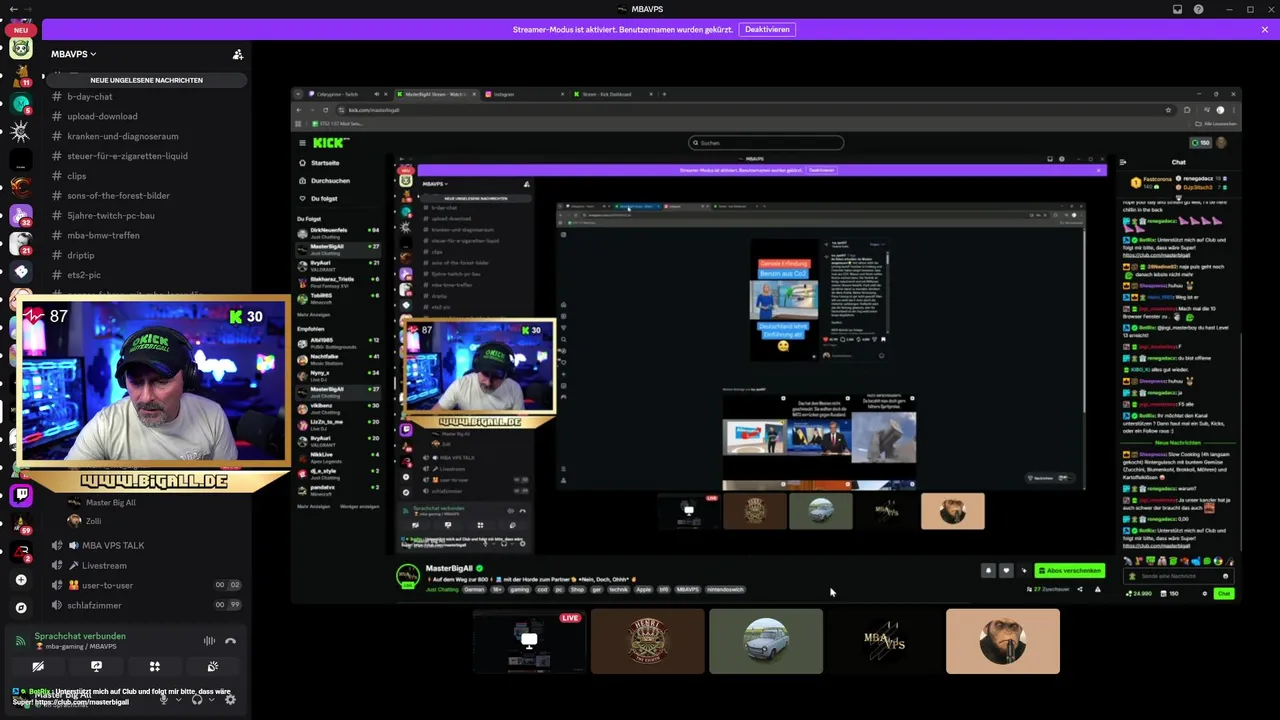
Task: Click Sprachchat verbunden status text
Action: click(80, 636)
